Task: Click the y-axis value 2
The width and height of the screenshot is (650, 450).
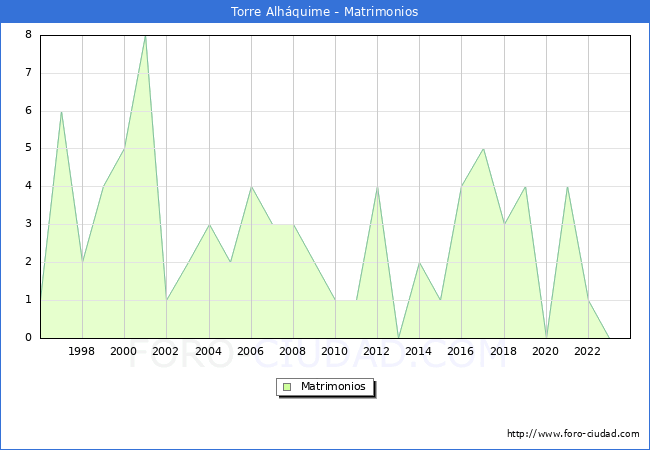Action: coord(28,261)
